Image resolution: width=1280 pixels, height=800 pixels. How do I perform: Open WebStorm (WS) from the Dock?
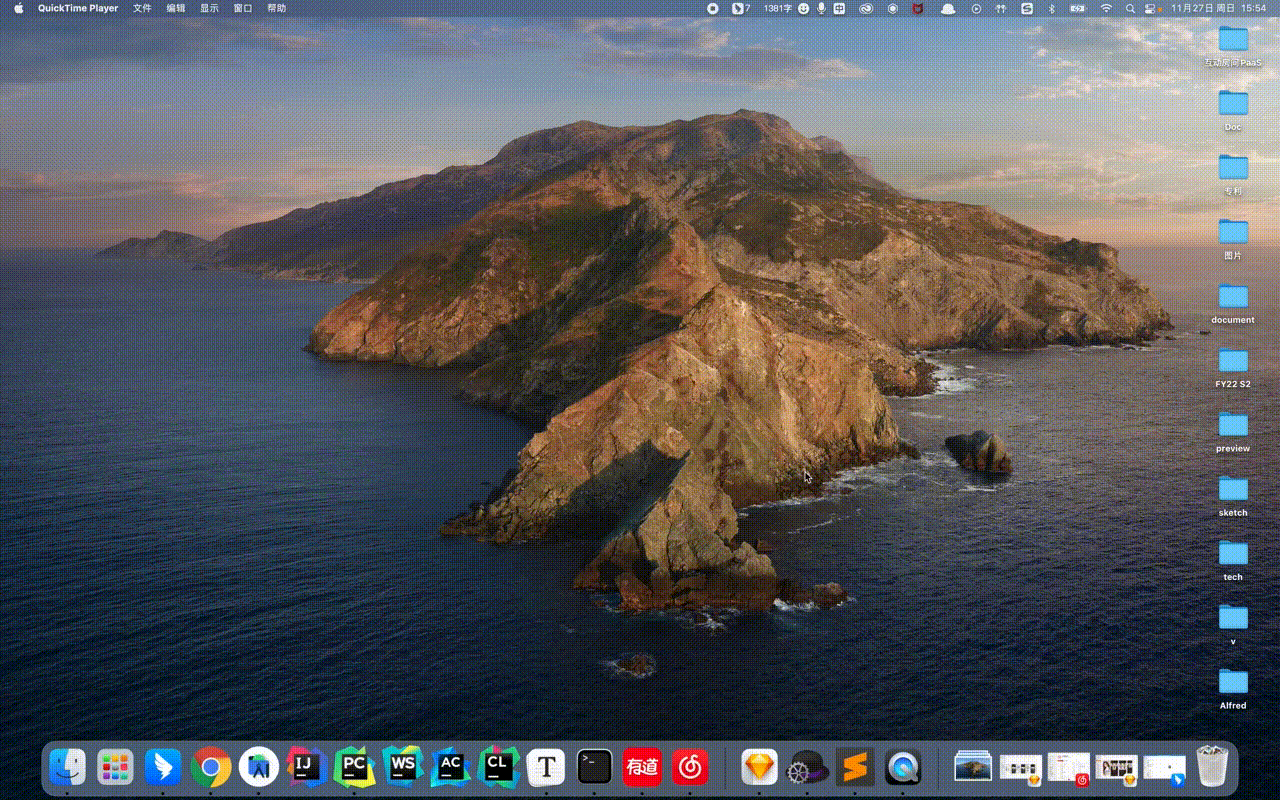[403, 767]
